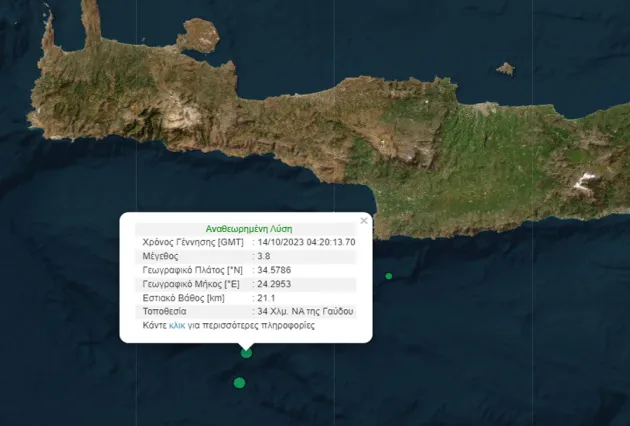630x426 pixels.
Task: Click the 'Εστιακό Βάθος [km]' label
Action: click(180, 298)
